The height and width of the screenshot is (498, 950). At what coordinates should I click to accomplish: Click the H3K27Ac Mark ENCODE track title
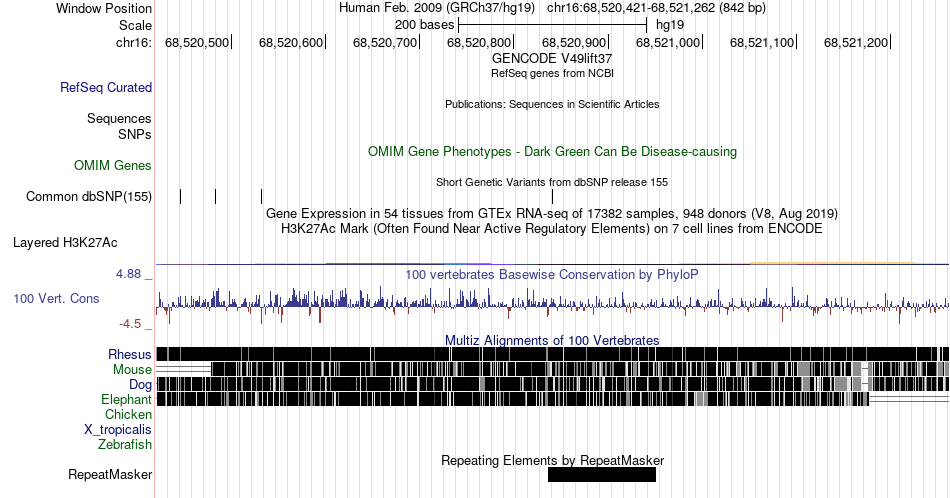(552, 228)
